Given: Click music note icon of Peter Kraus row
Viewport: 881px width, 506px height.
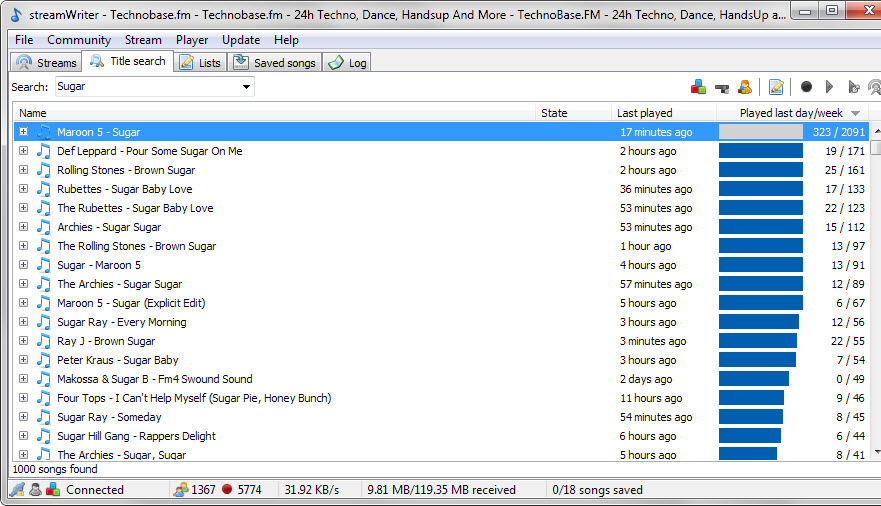Looking at the screenshot, I should [44, 360].
